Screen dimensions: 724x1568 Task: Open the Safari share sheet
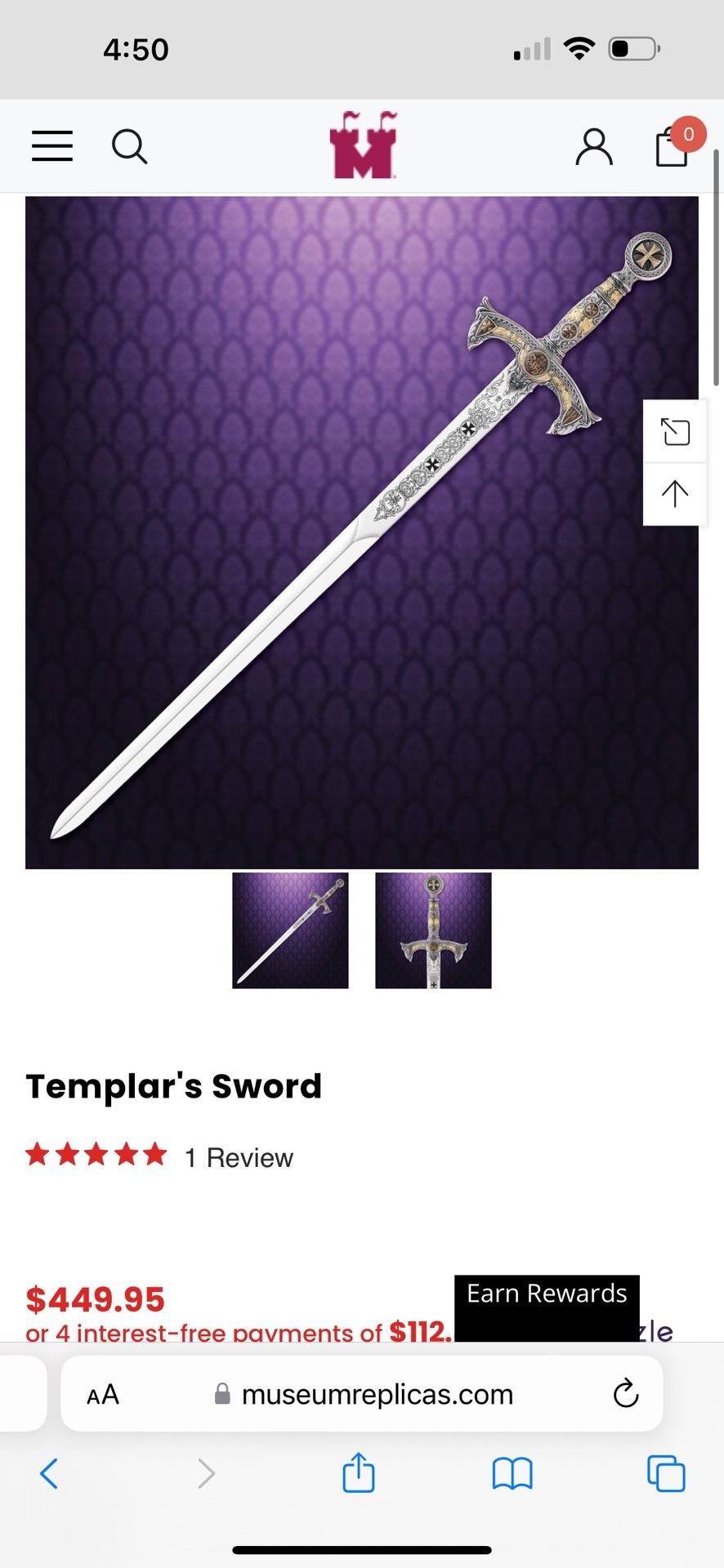tap(359, 1473)
